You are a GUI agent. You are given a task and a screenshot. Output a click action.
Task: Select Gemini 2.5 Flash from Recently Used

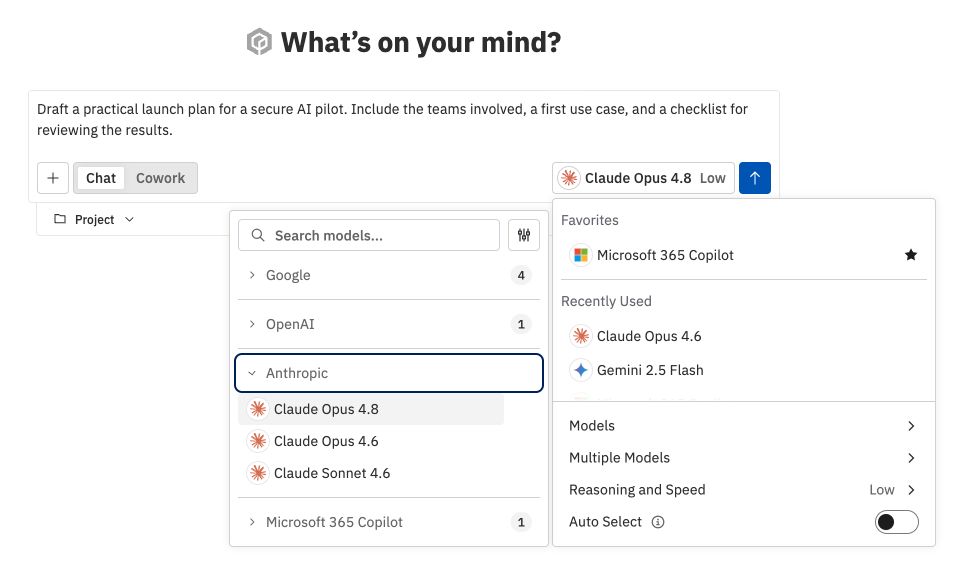coord(744,370)
